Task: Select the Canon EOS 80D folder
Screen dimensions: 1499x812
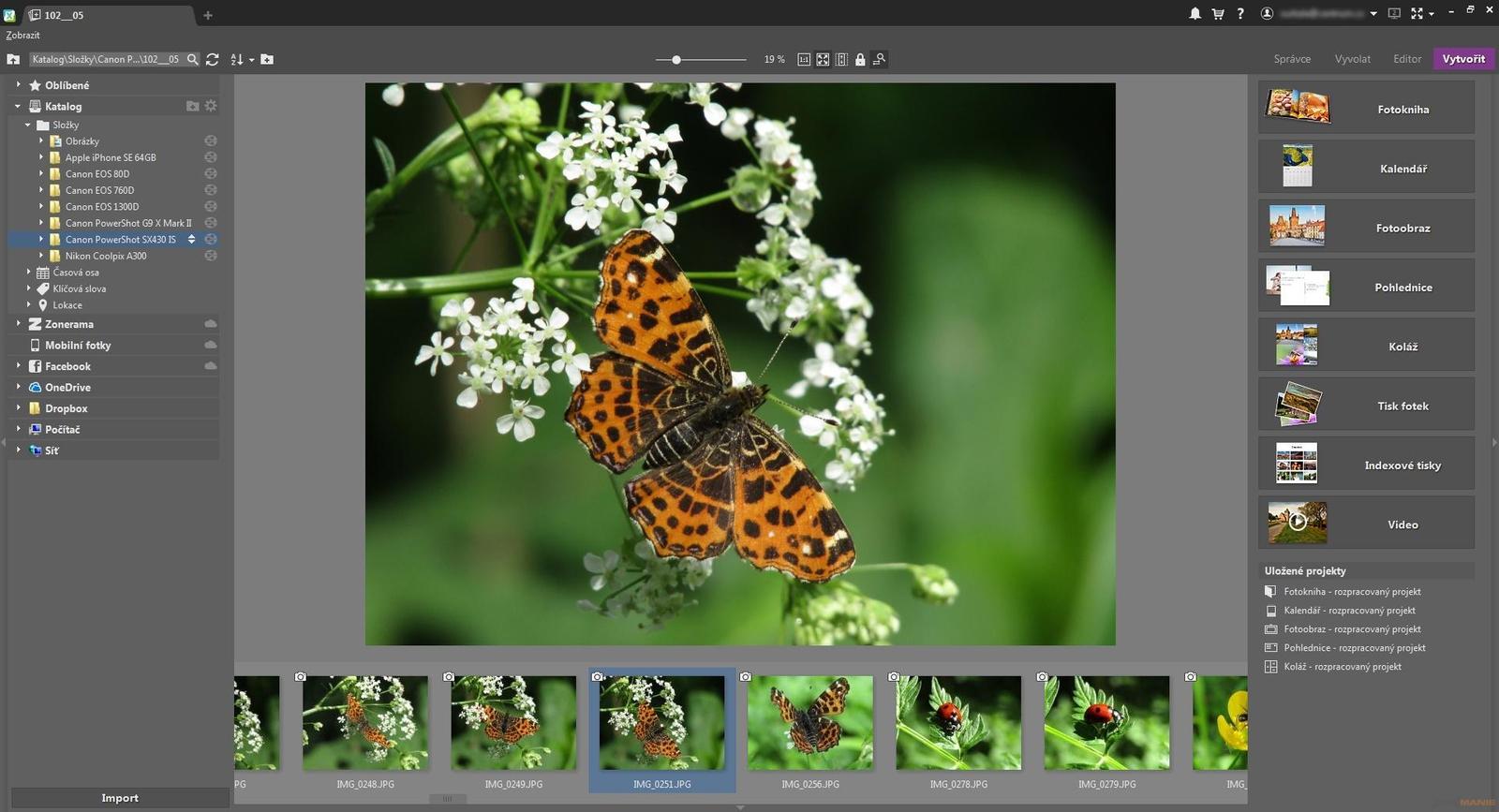Action: [x=97, y=174]
